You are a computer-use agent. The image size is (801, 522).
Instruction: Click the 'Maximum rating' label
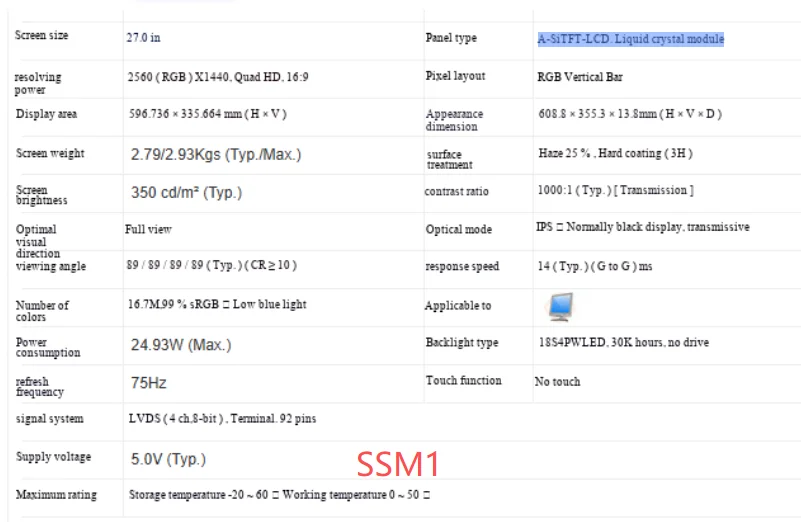click(x=56, y=495)
